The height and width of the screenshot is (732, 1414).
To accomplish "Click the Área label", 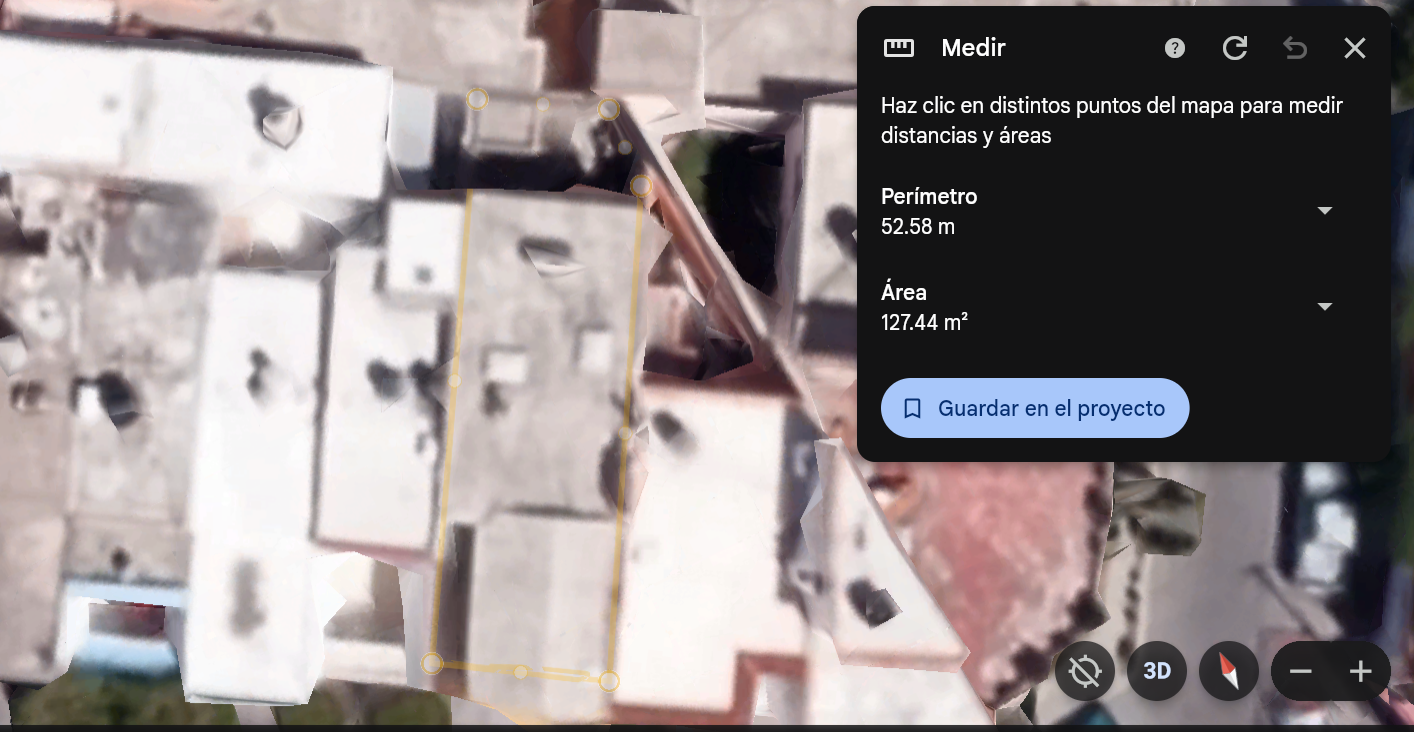I will 904,292.
